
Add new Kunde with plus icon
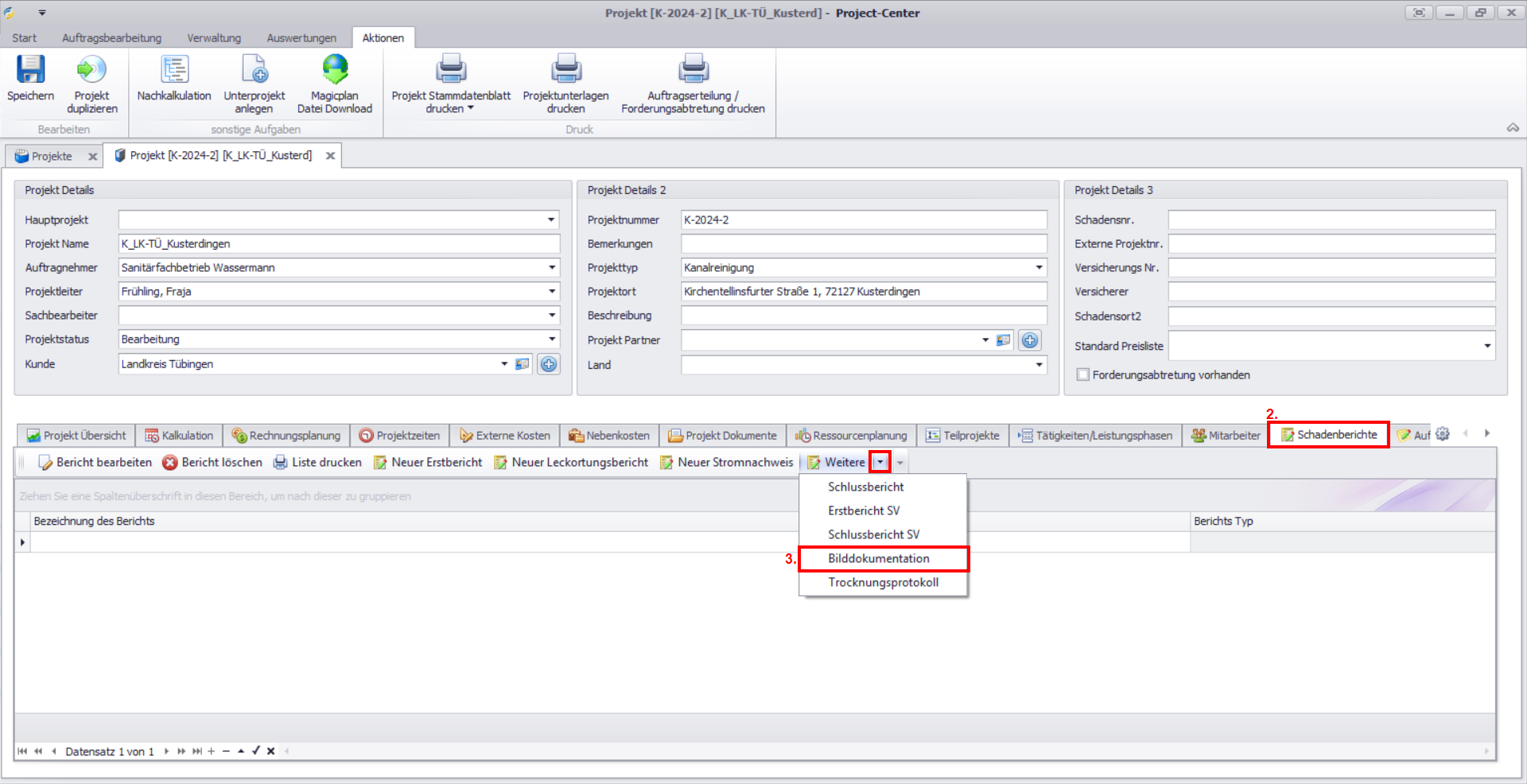pos(549,364)
